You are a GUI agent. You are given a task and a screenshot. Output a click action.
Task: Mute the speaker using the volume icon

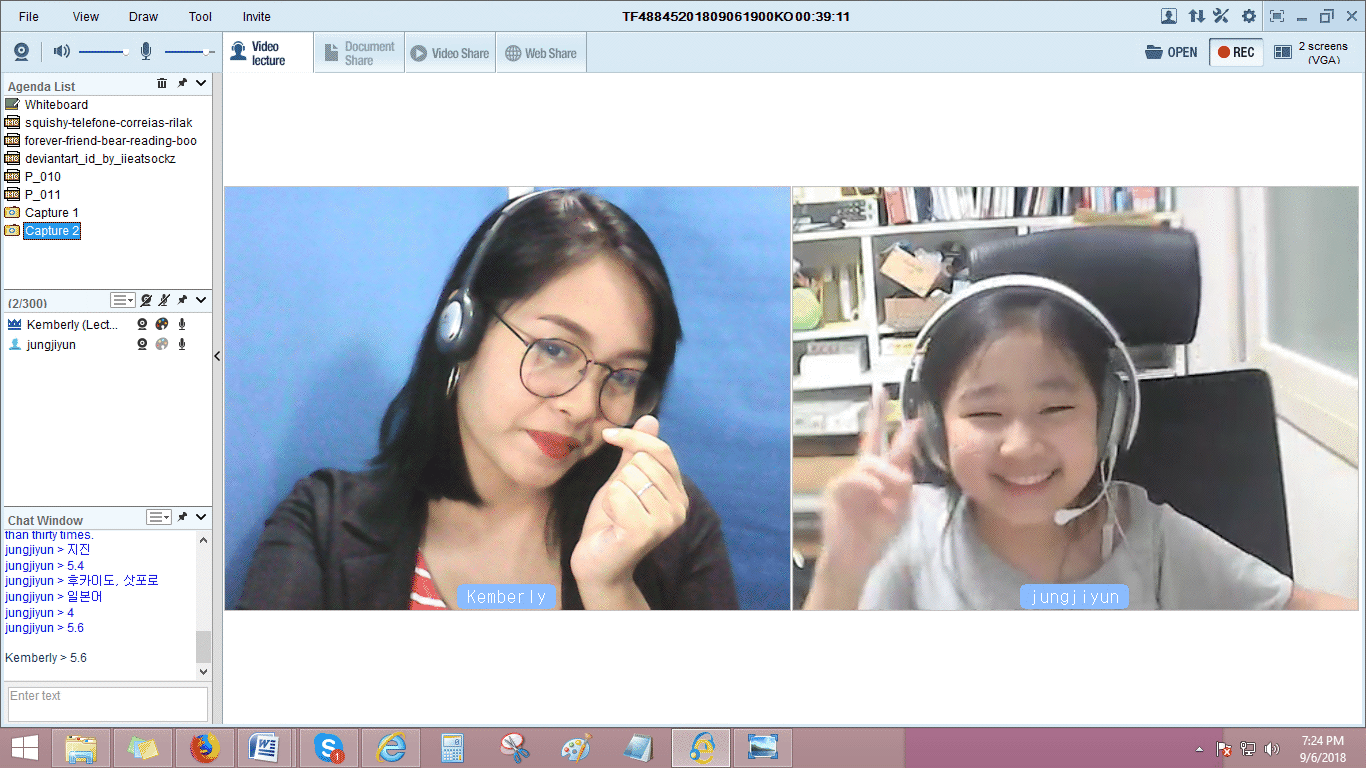coord(61,52)
